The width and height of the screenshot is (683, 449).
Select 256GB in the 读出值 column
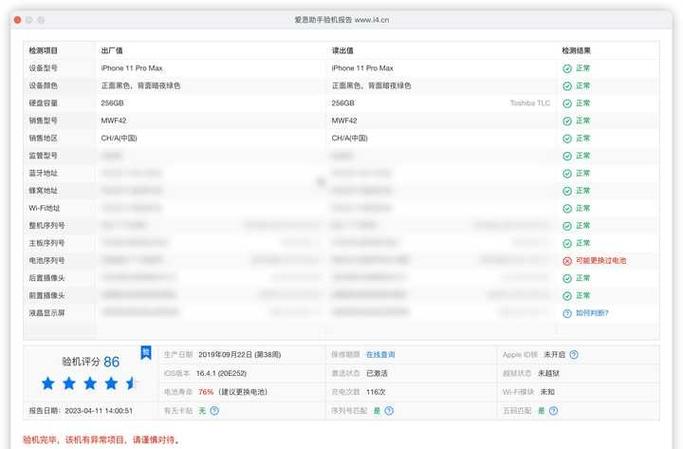343,103
